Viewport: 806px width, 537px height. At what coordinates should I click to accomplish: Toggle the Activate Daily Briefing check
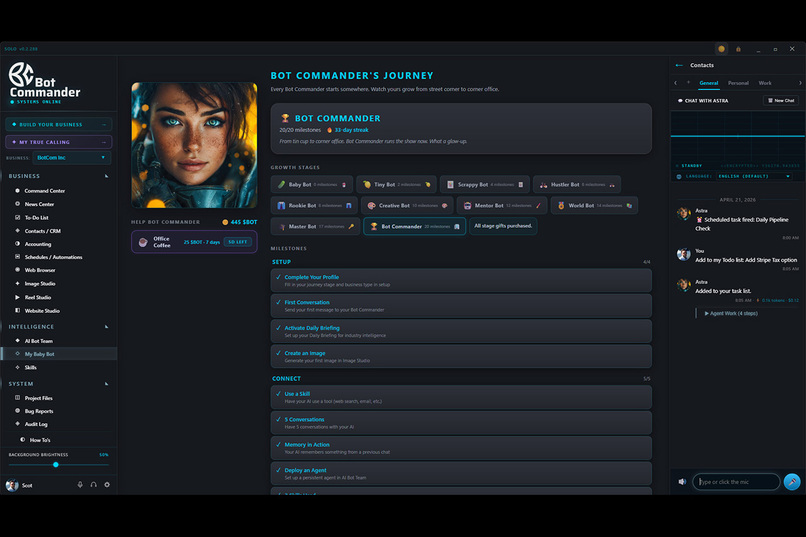(278, 328)
